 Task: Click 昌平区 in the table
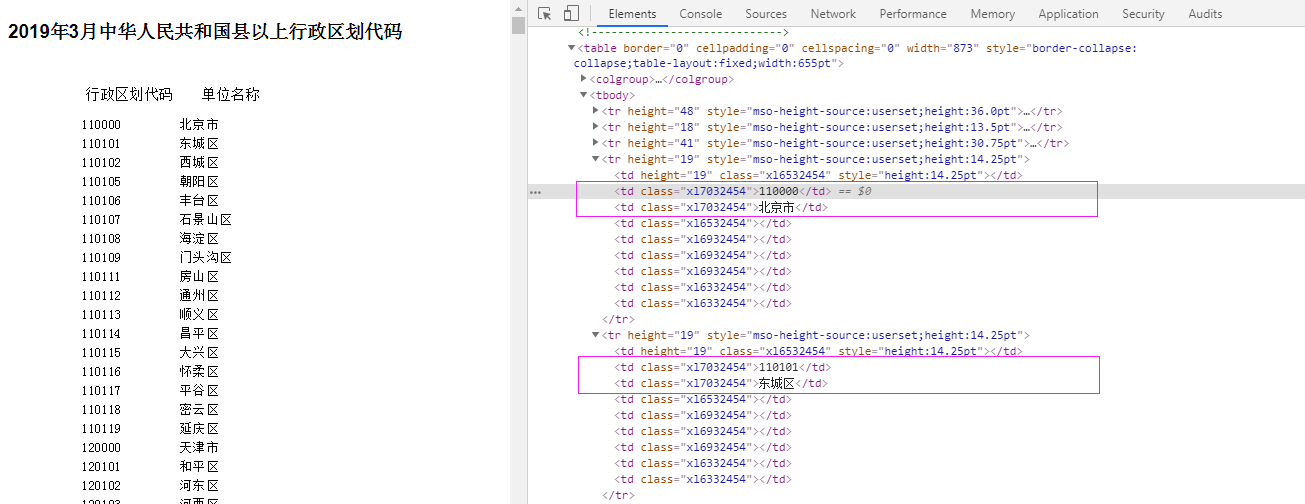[x=199, y=334]
